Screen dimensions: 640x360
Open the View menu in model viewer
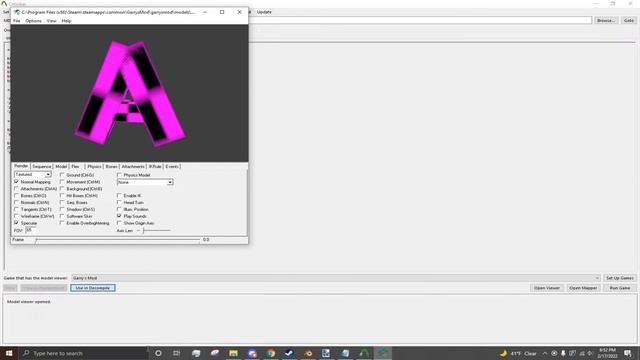51,21
